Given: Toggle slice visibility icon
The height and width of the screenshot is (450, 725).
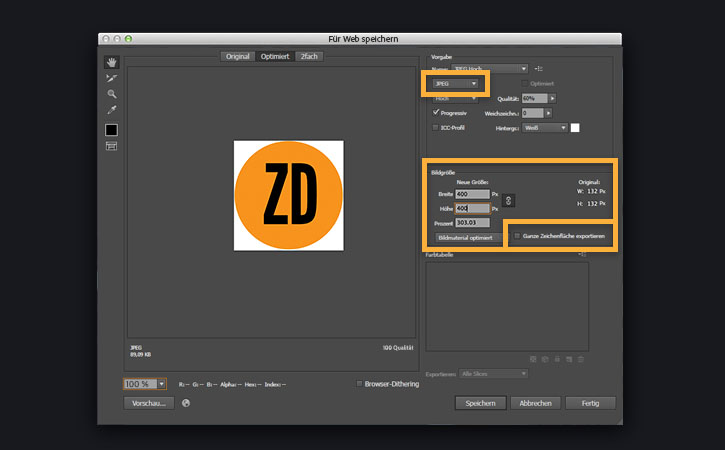Looking at the screenshot, I should coord(111,146).
